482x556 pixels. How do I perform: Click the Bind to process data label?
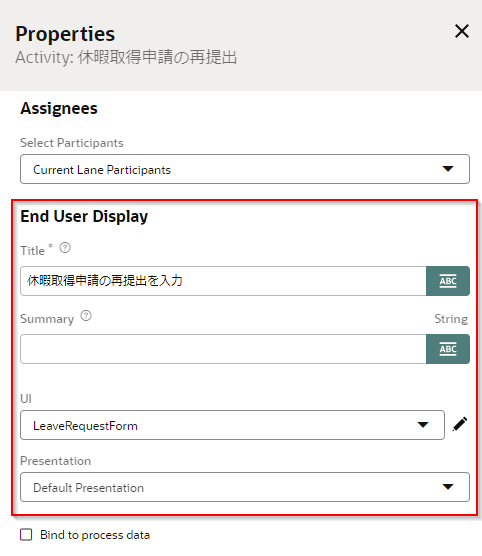tap(95, 535)
